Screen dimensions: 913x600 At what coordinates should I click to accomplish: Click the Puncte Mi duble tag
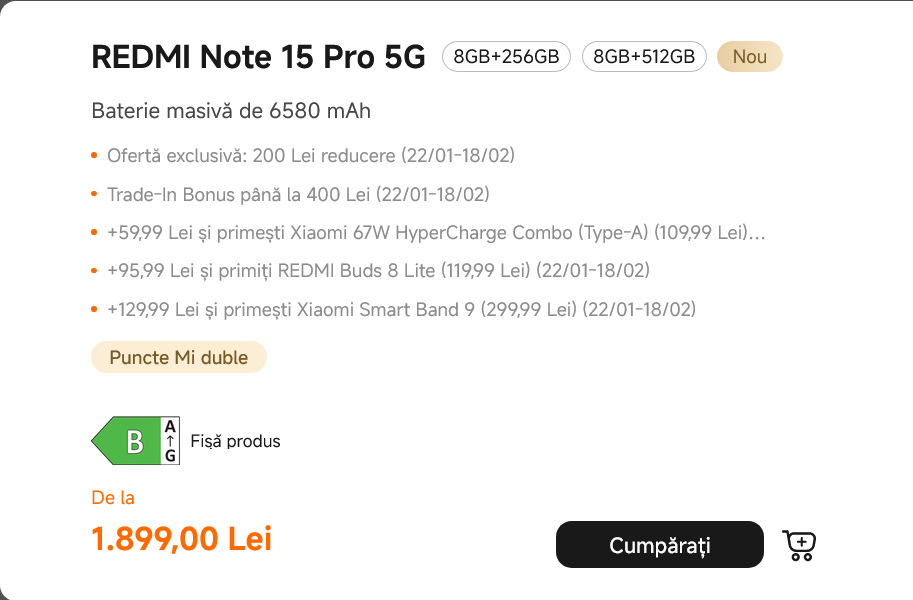pos(179,357)
